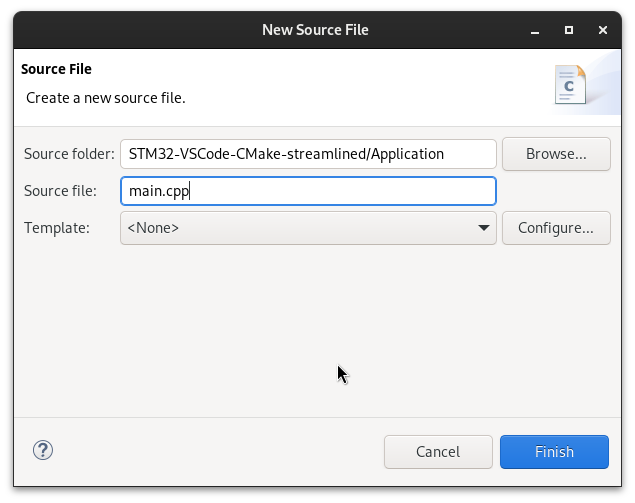Minimize the New Source File dialog
Image resolution: width=635 pixels, height=503 pixels.
pyautogui.click(x=535, y=30)
